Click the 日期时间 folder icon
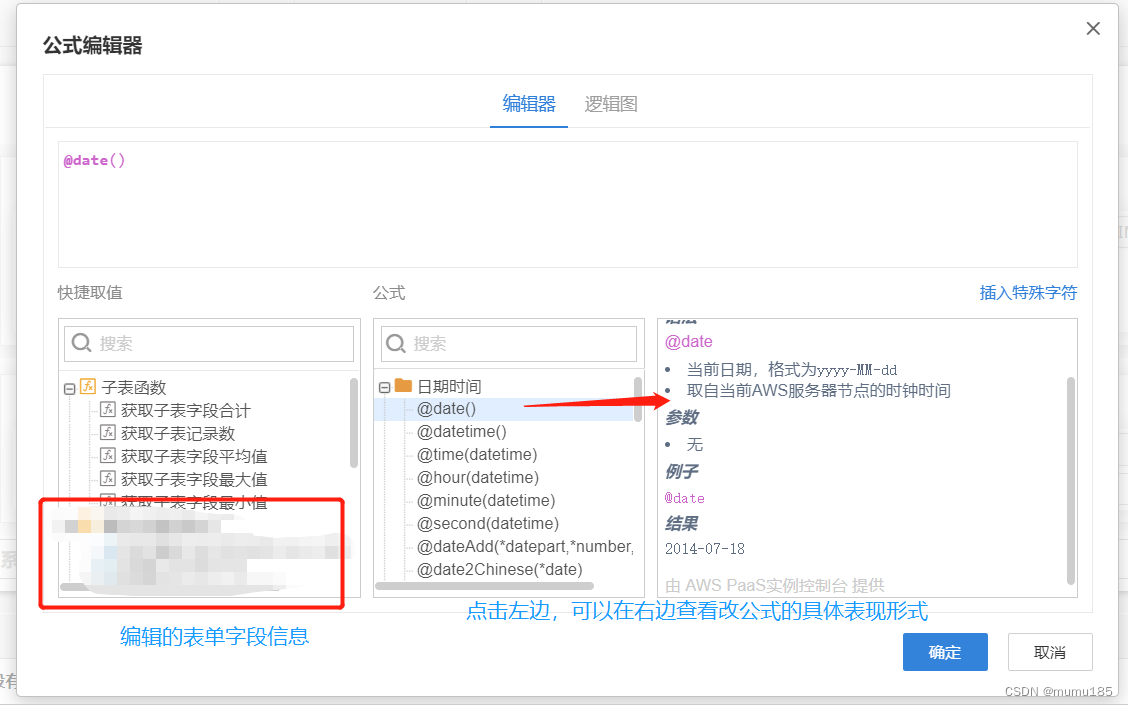 [404, 386]
